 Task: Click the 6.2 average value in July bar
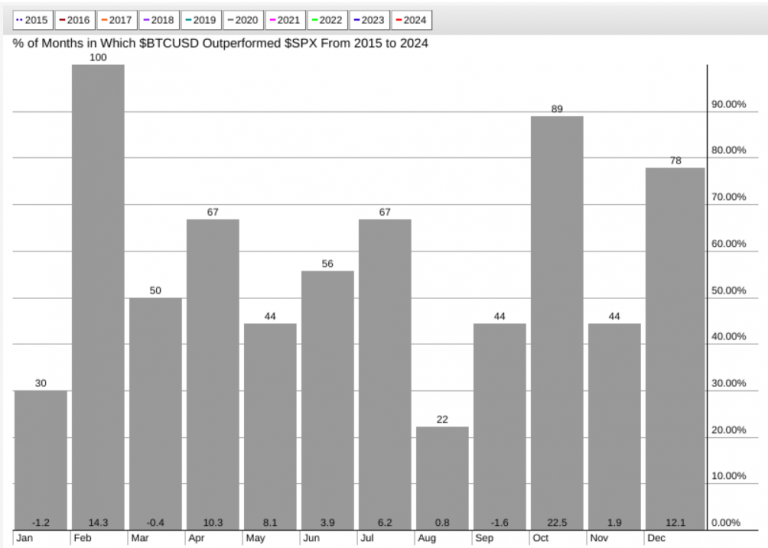tap(385, 523)
